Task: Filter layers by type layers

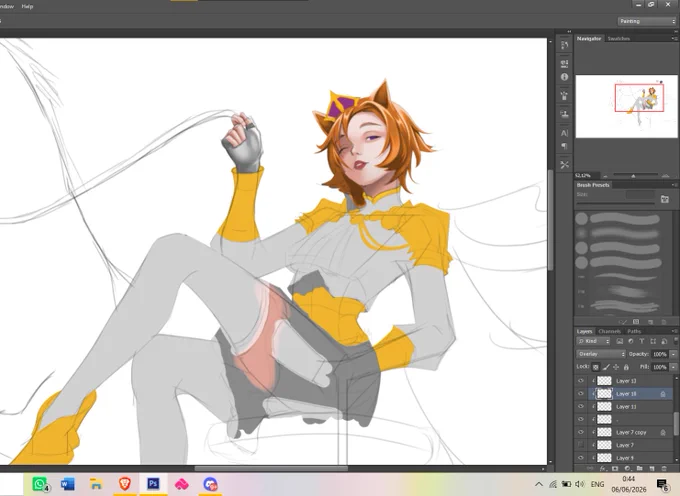Action: pyautogui.click(x=642, y=341)
